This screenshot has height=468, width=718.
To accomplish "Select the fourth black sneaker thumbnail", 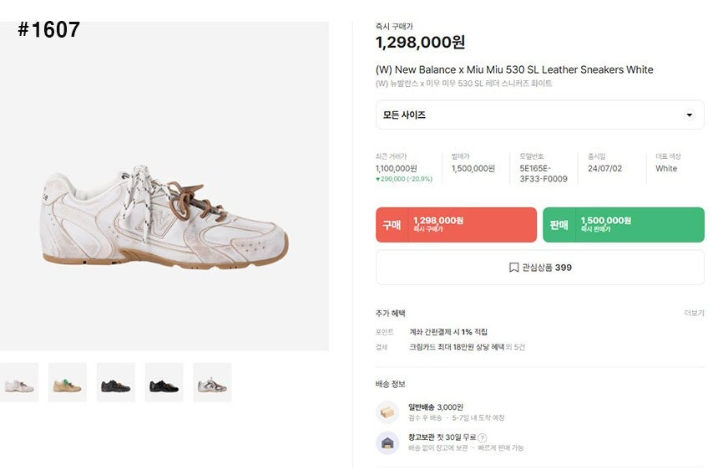I will (x=164, y=382).
